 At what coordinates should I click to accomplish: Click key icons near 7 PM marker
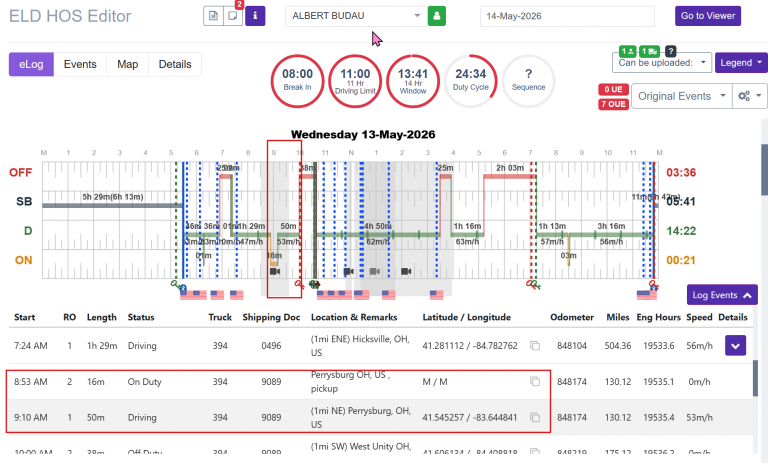pos(533,285)
